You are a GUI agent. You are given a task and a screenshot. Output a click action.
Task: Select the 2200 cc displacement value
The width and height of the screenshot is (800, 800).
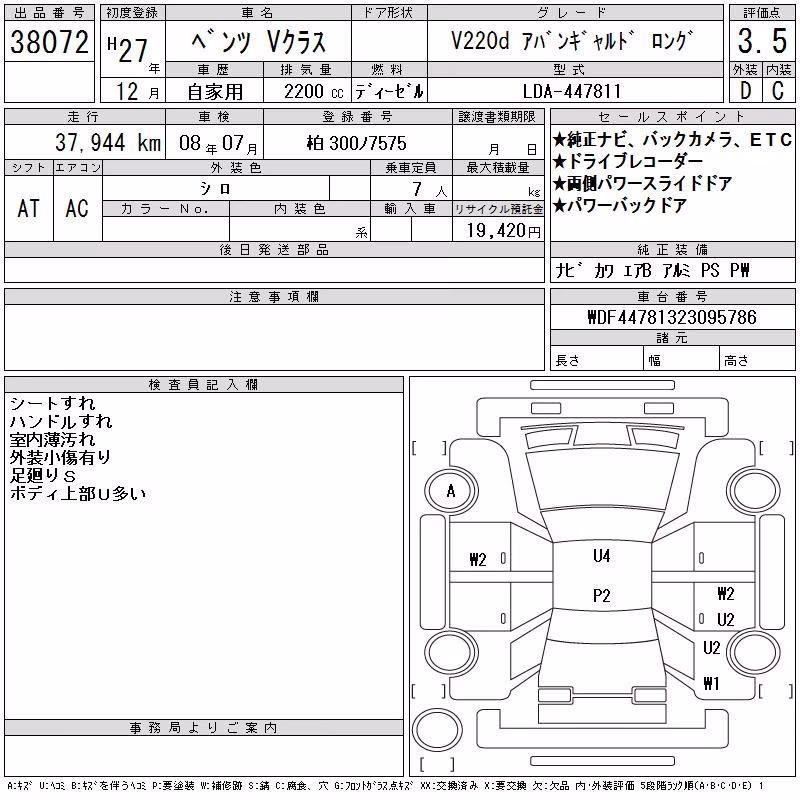click(x=313, y=92)
